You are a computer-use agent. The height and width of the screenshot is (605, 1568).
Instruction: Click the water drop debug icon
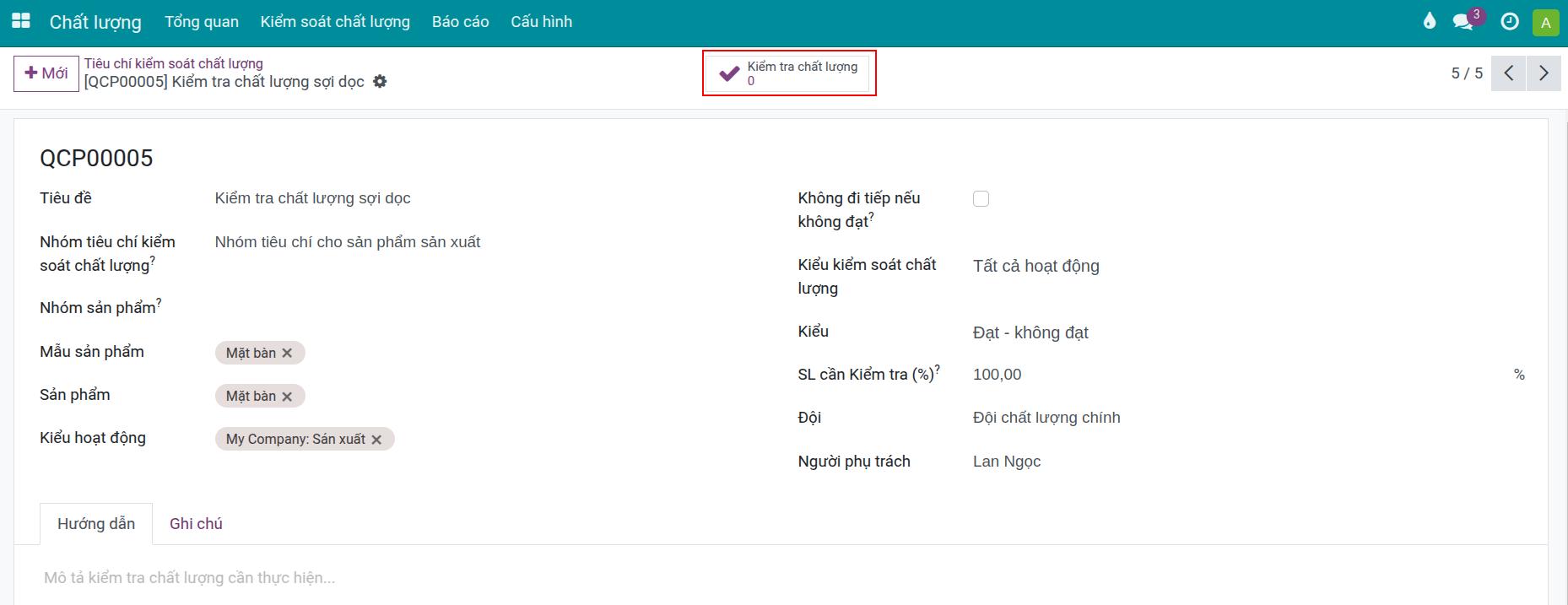[1429, 21]
